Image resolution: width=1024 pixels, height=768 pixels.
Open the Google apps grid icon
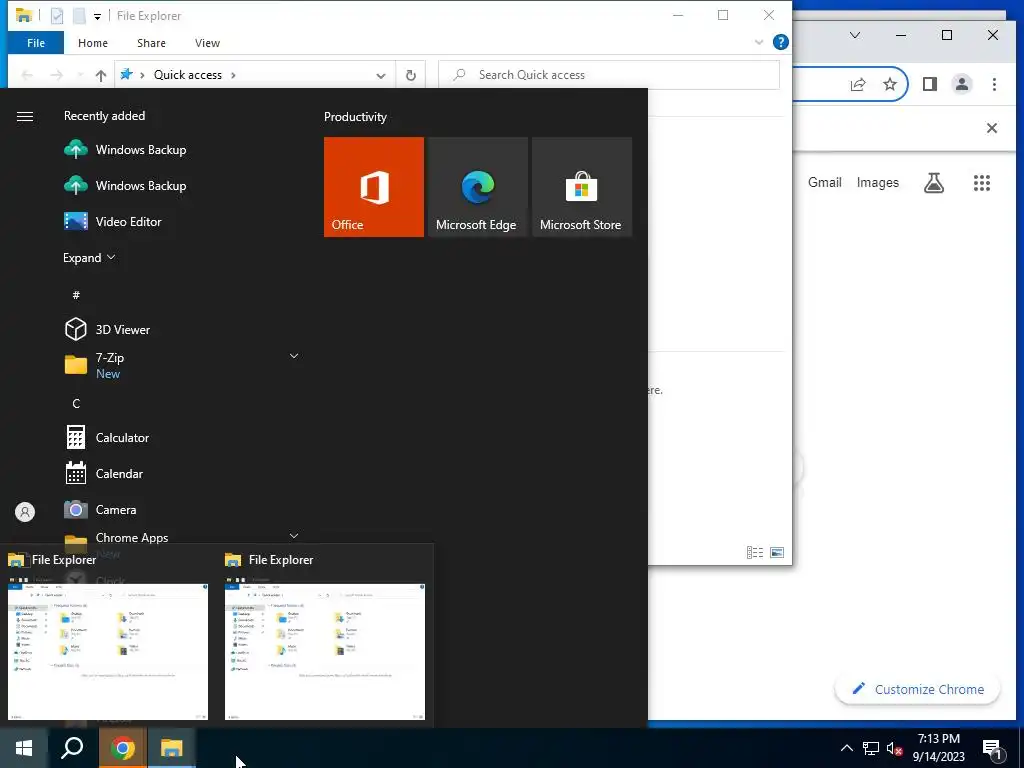pyautogui.click(x=982, y=183)
